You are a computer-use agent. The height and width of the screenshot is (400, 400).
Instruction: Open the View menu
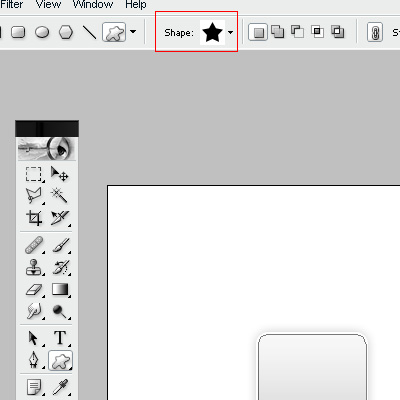pos(48,5)
